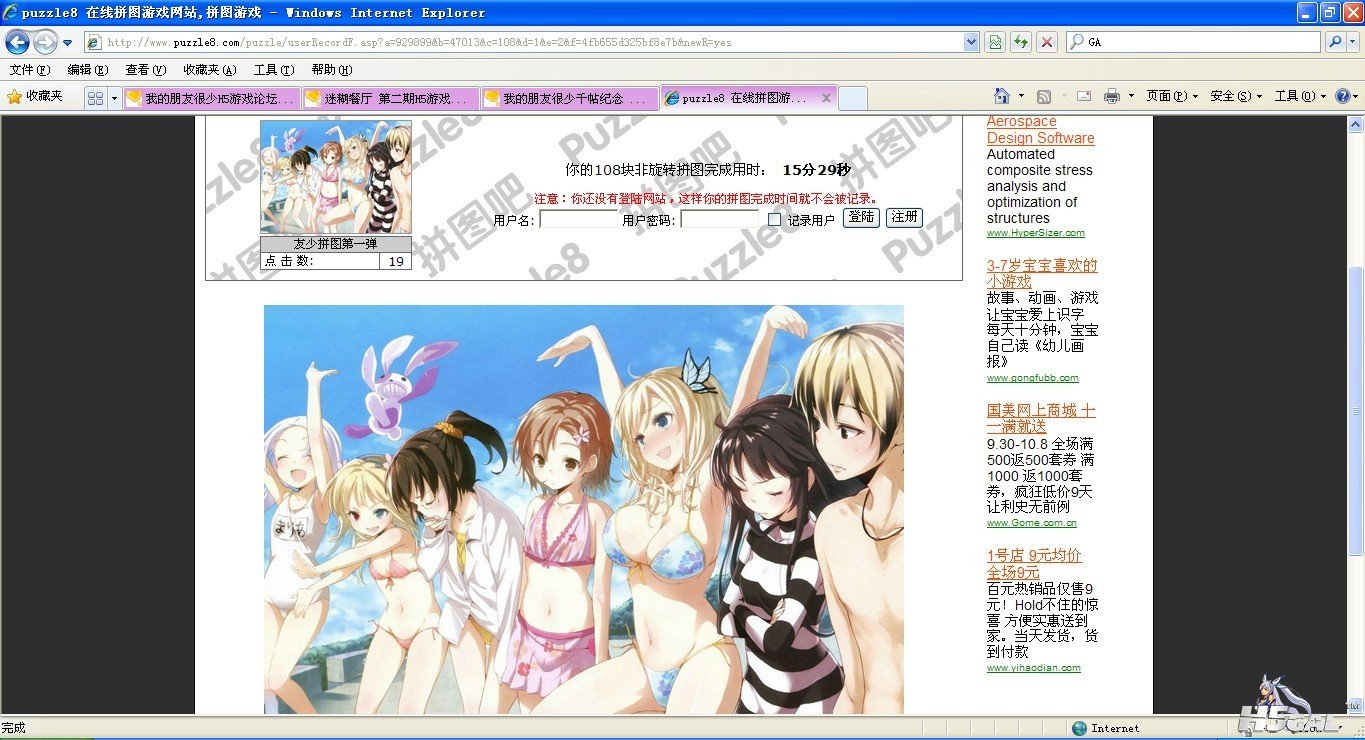Viewport: 1365px width, 740px height.
Task: Print the page with the printer icon
Action: [x=1111, y=96]
